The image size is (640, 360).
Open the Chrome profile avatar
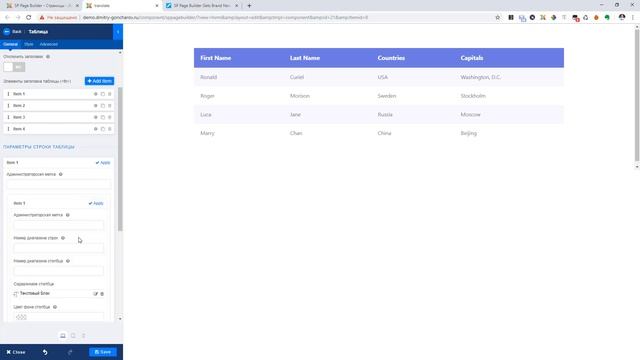(622, 18)
